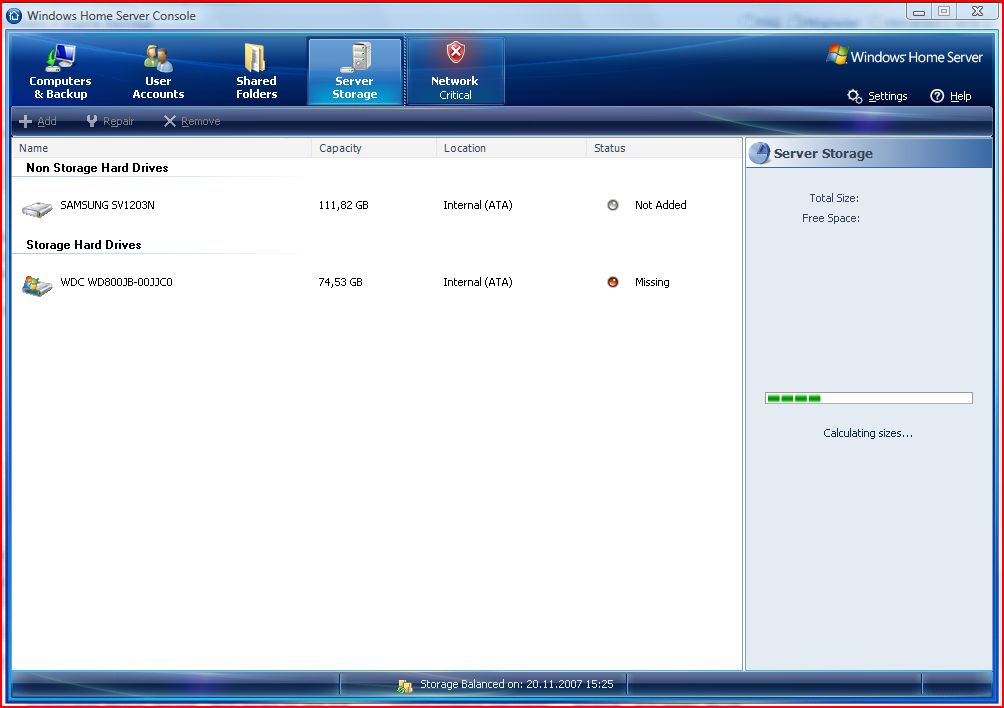Sort drives by Name column
The height and width of the screenshot is (708, 1004).
(x=161, y=148)
